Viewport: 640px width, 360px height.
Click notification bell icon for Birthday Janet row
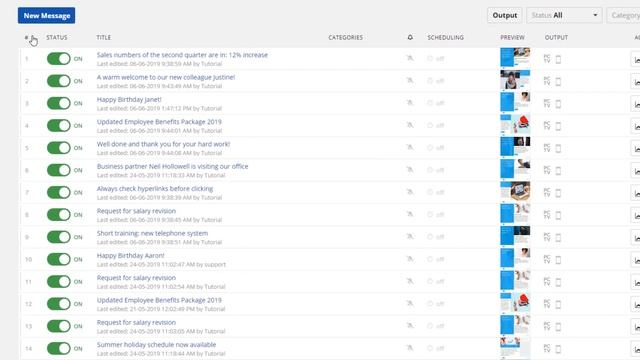point(410,102)
